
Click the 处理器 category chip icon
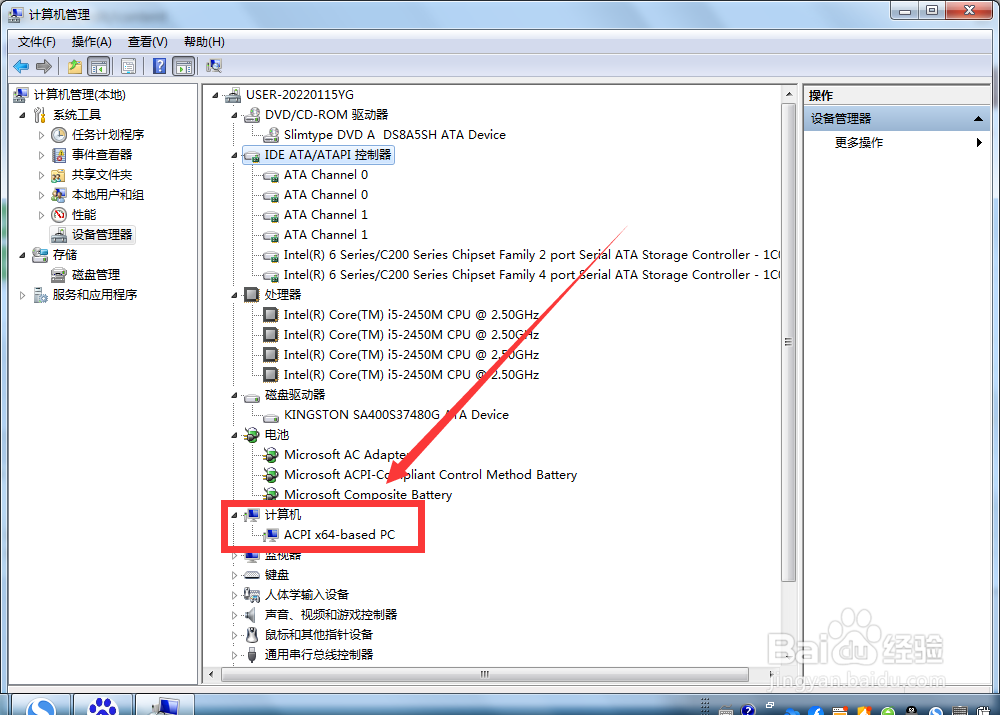(x=252, y=295)
